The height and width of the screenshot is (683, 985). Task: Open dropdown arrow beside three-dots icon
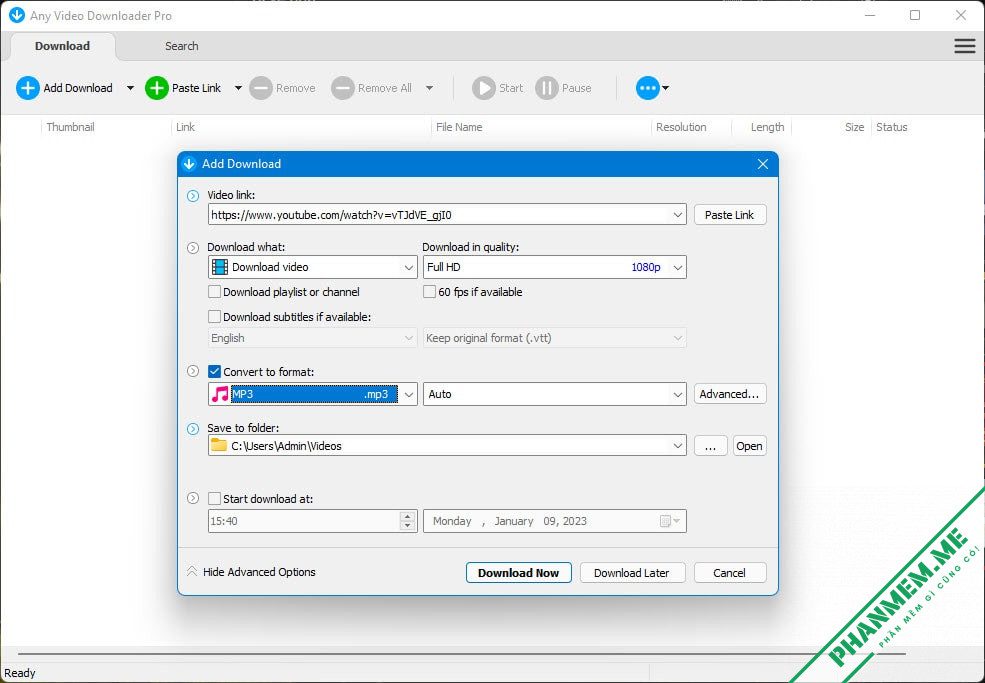pos(665,88)
